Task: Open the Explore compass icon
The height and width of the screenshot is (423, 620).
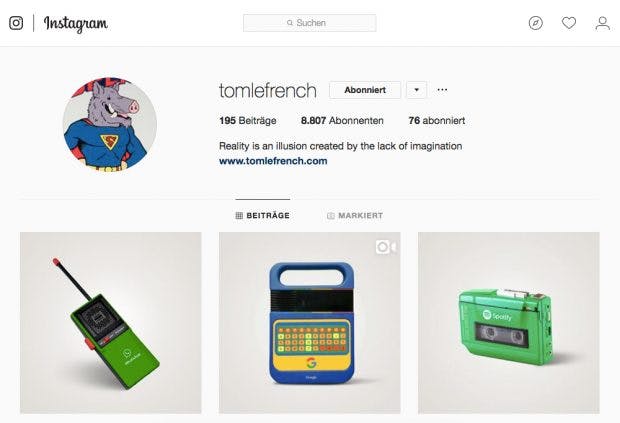Action: tap(535, 23)
